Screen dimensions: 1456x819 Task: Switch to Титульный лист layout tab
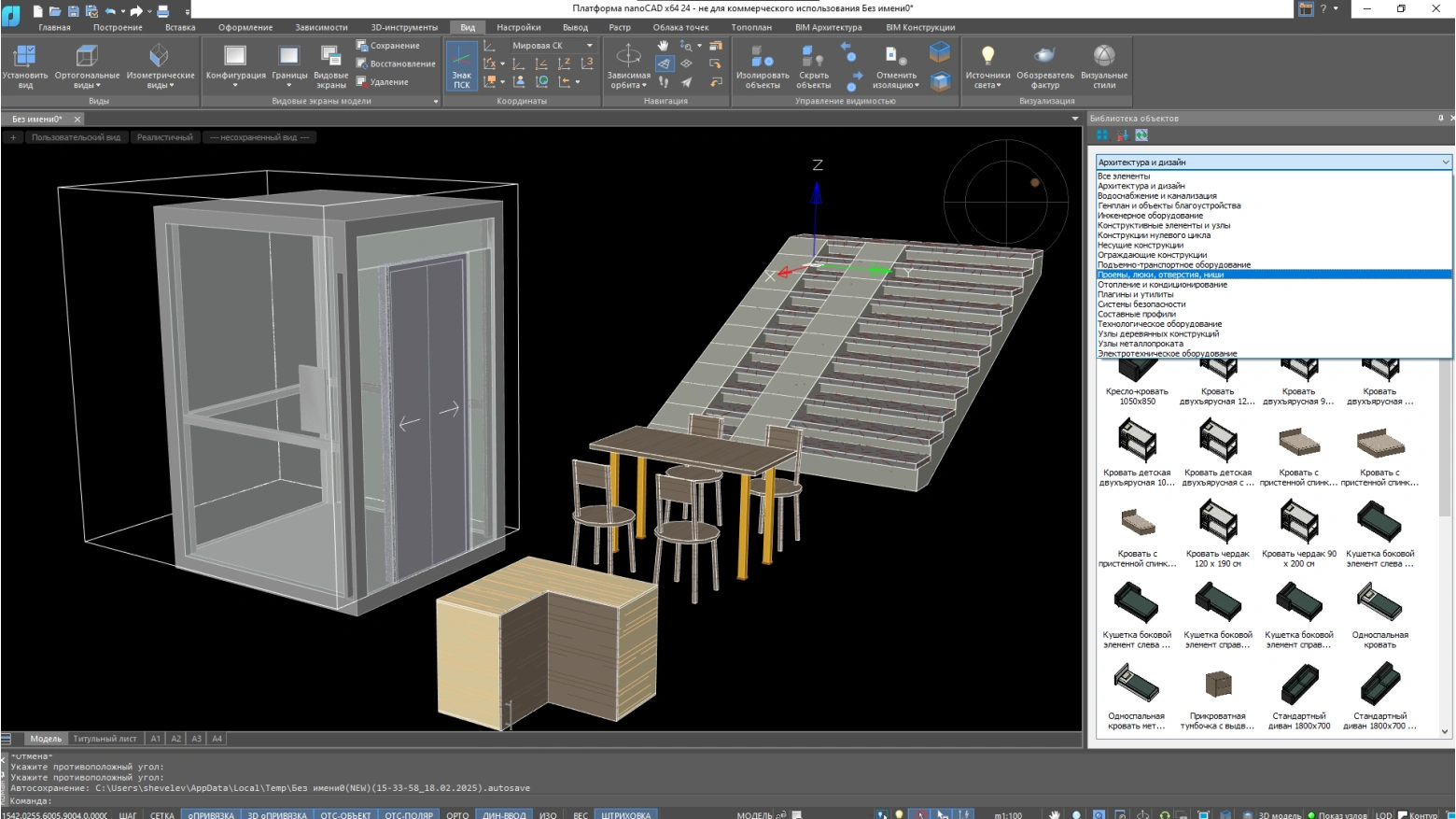tap(105, 739)
